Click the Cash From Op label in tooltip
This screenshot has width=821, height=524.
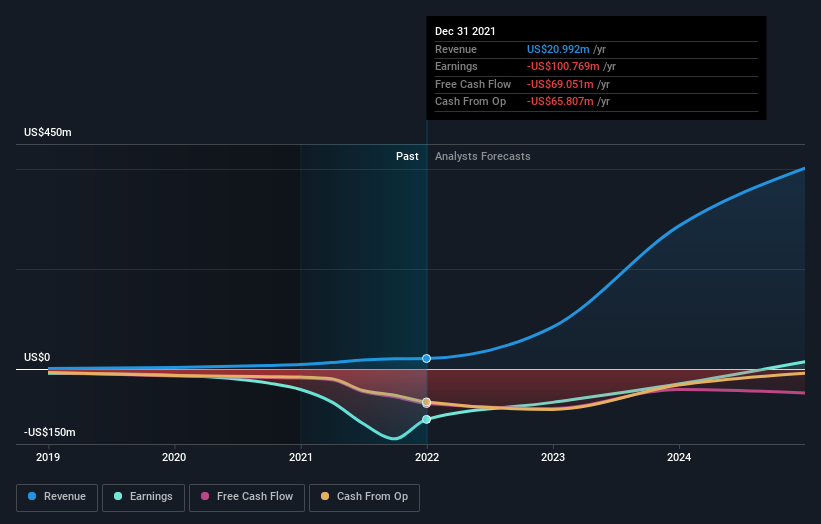[470, 102]
